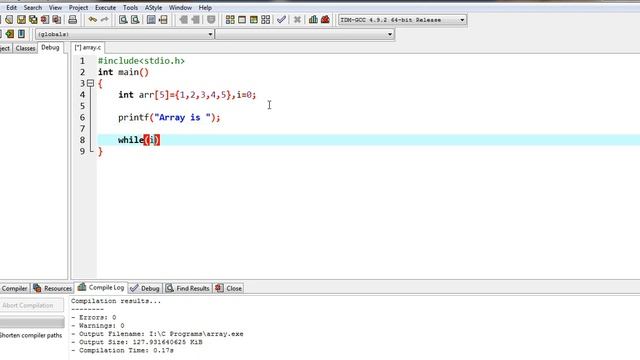Open the Tools menu
Viewport: 640px width, 360px height.
(x=130, y=7)
